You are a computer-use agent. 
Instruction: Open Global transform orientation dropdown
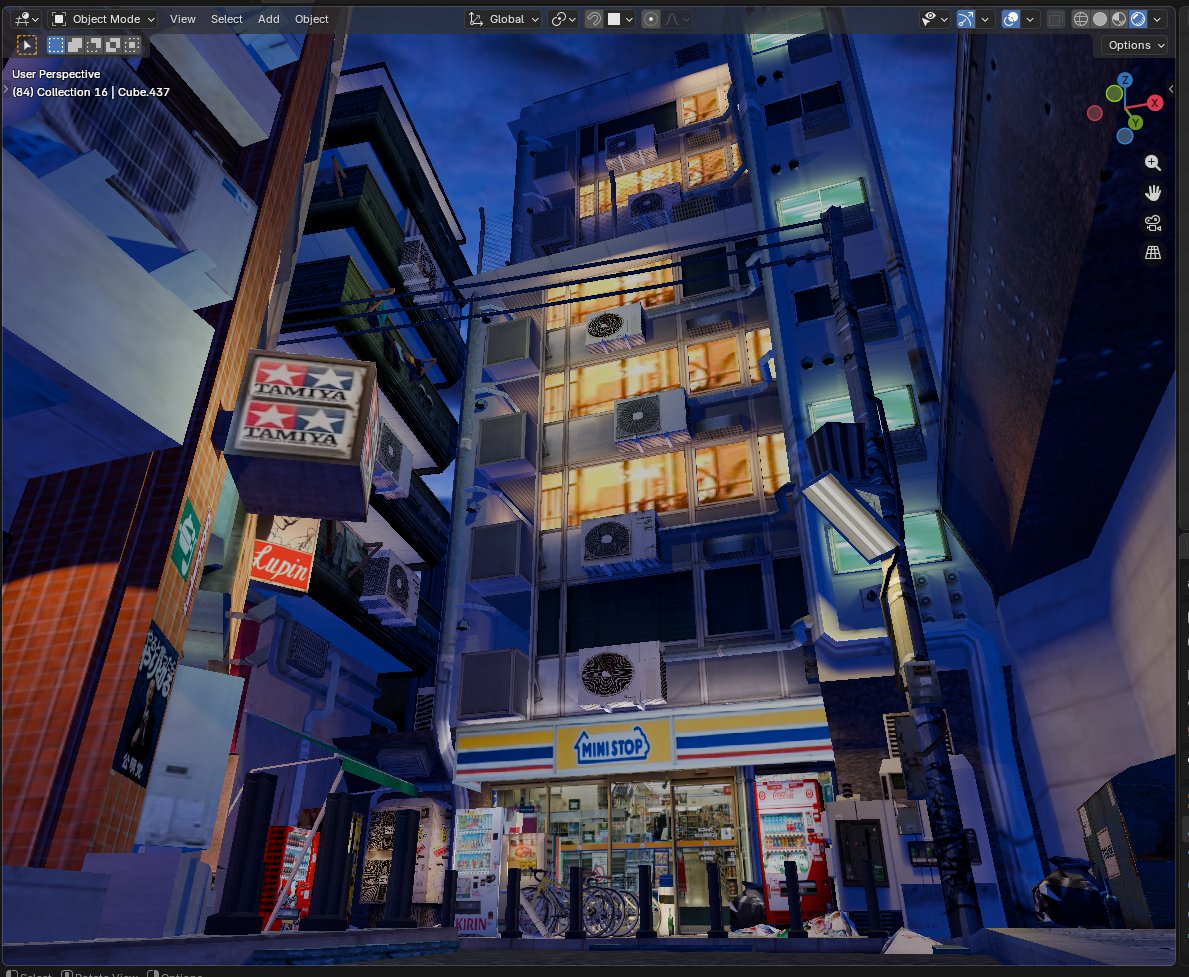pyautogui.click(x=503, y=19)
